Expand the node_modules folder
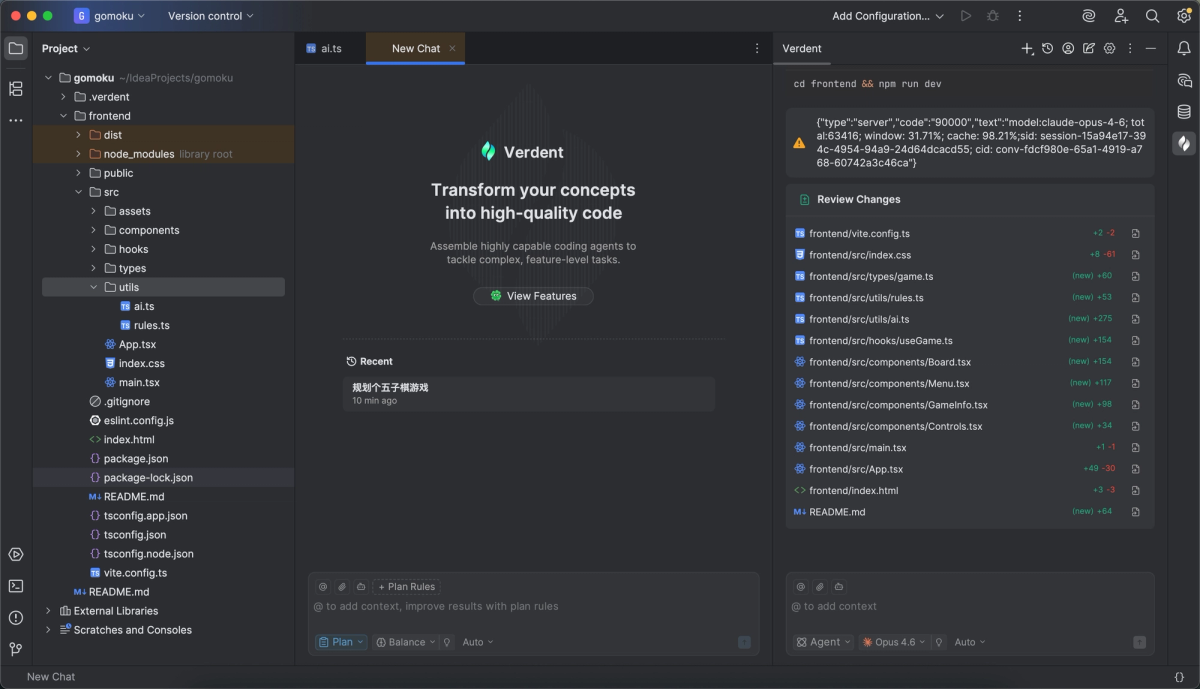Image resolution: width=1200 pixels, height=689 pixels. point(79,154)
